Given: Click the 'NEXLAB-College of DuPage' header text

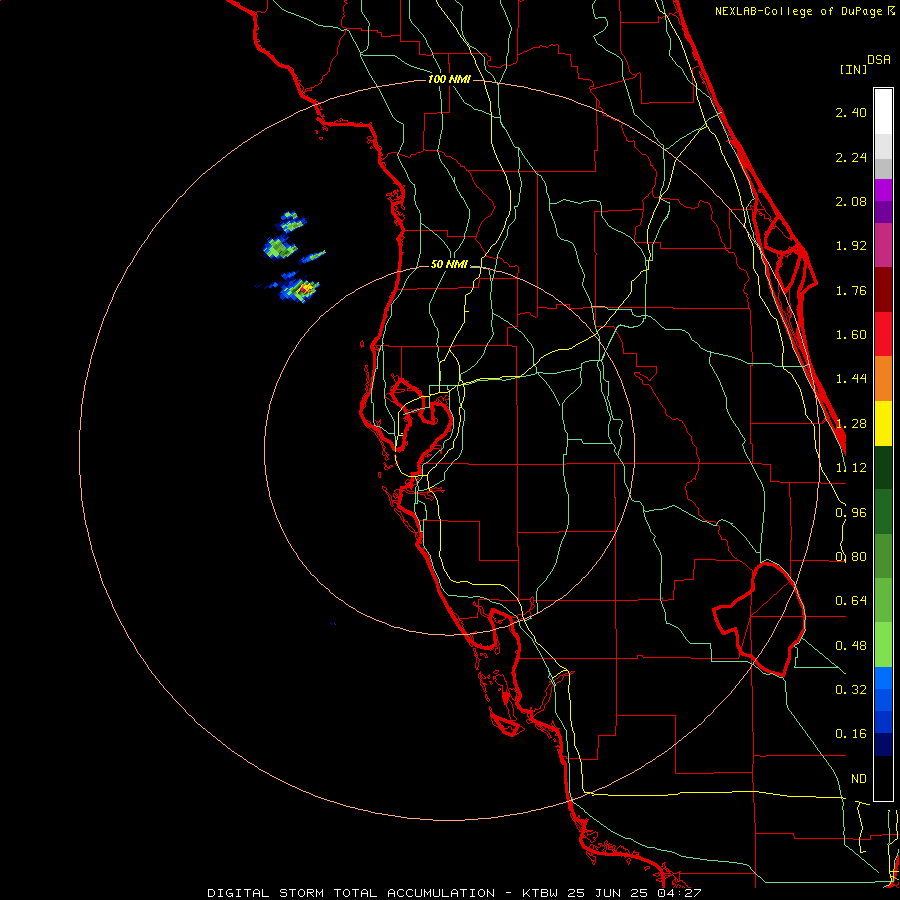Looking at the screenshot, I should coord(800,11).
